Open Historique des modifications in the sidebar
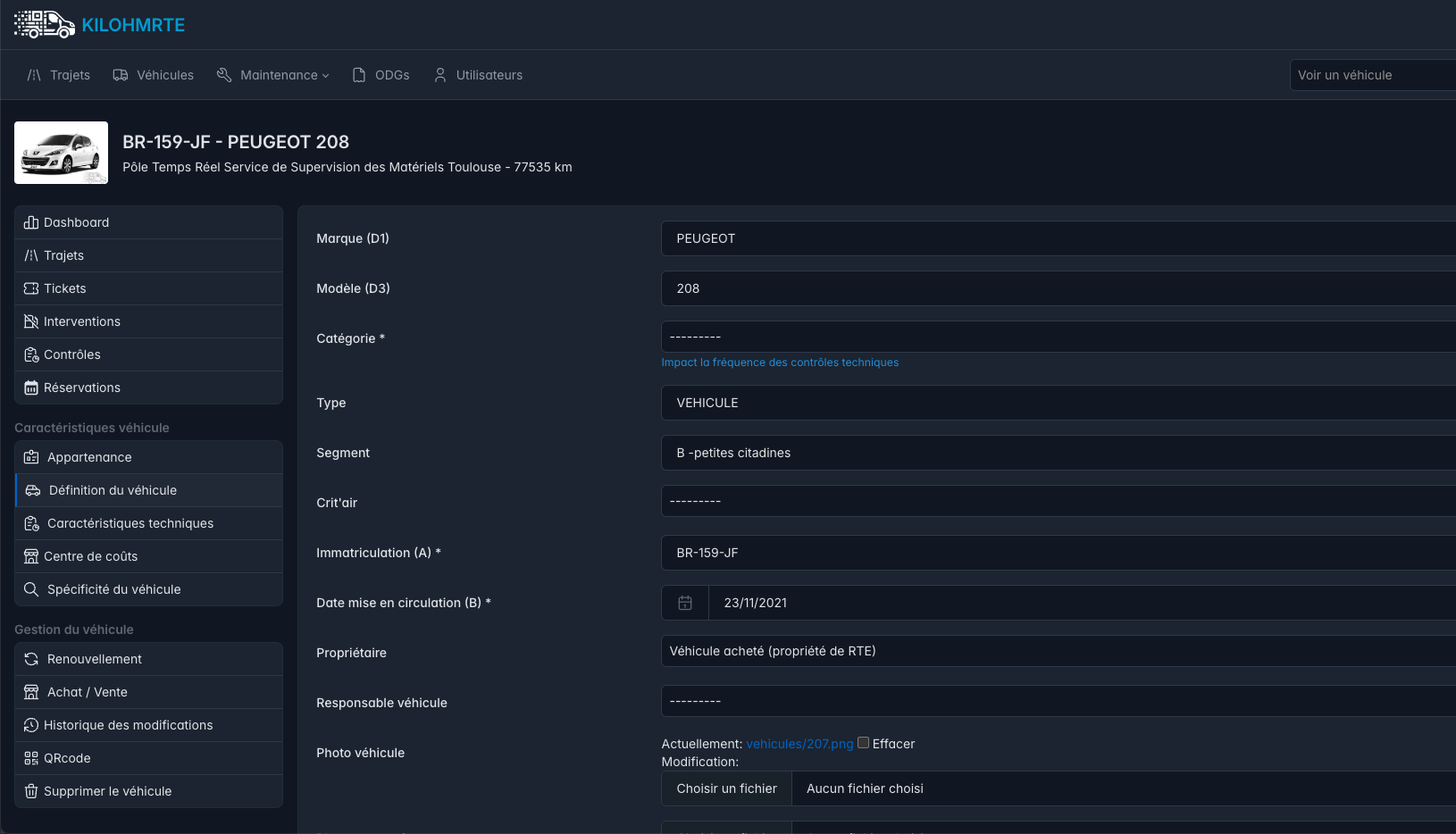The height and width of the screenshot is (834, 1456). pyautogui.click(x=128, y=725)
